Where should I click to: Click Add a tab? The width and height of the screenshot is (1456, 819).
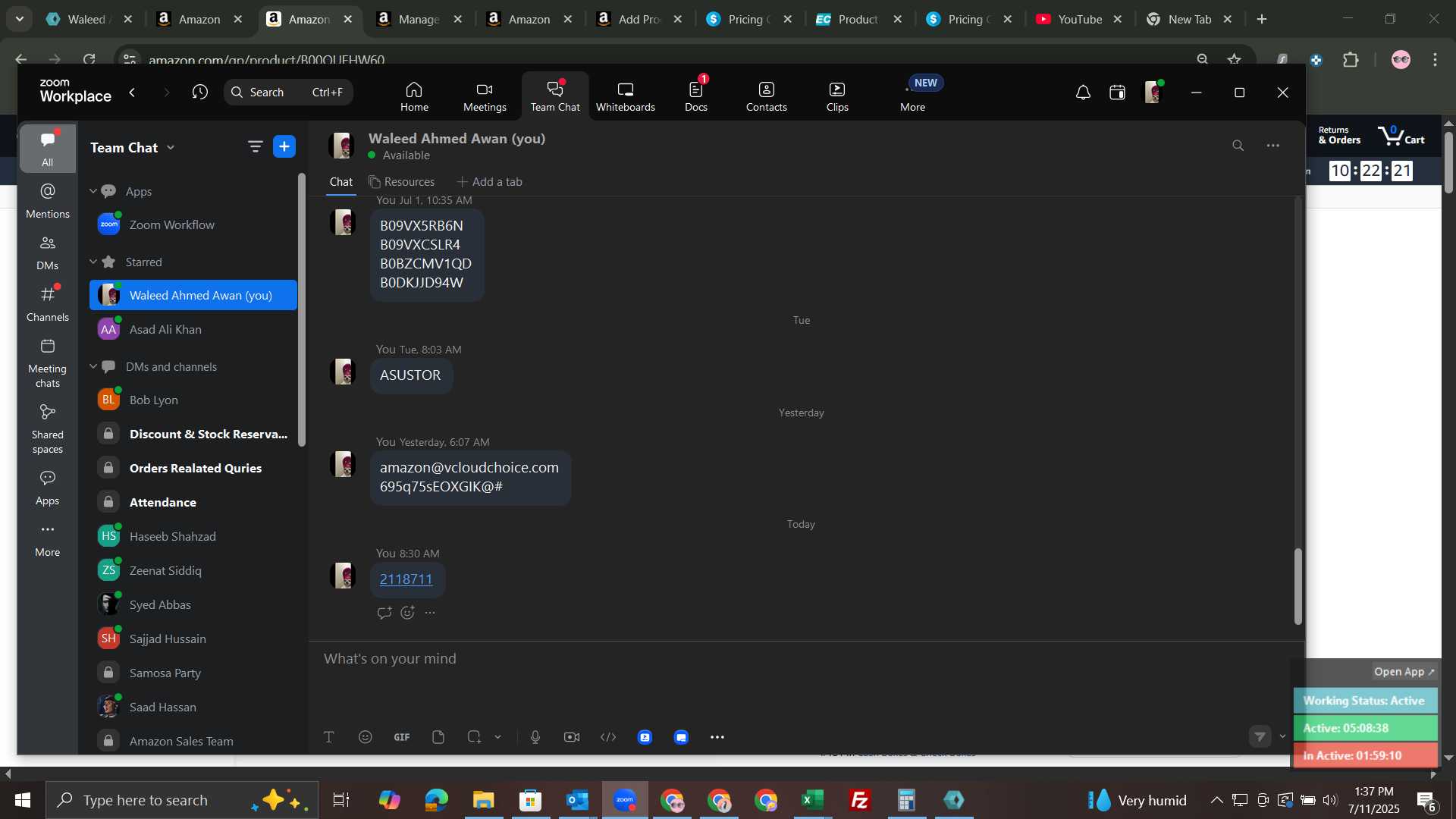point(490,182)
